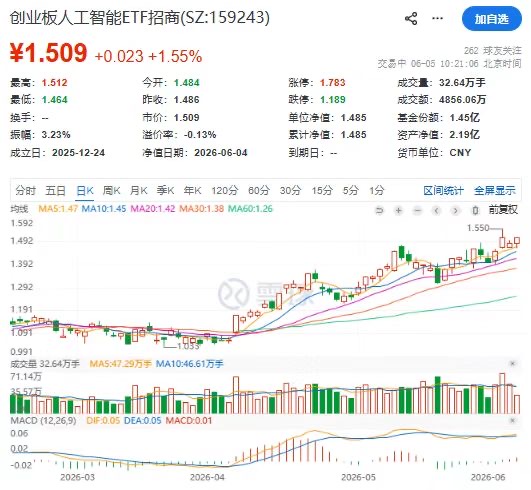Image resolution: width=531 pixels, height=490 pixels.
Task: Click the 净值日期 date 2026-06-04
Action: 221,153
